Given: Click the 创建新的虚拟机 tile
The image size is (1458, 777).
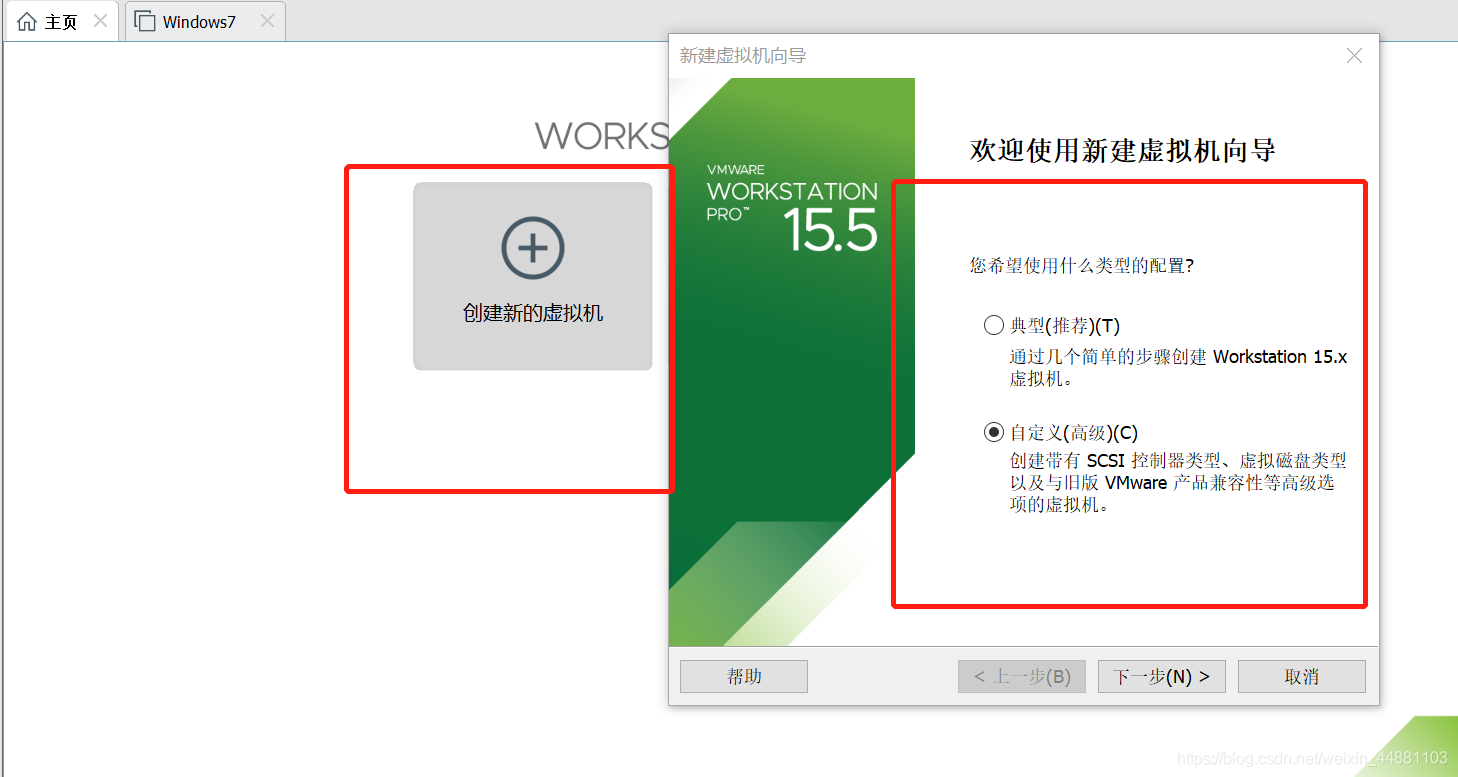Looking at the screenshot, I should (x=533, y=276).
